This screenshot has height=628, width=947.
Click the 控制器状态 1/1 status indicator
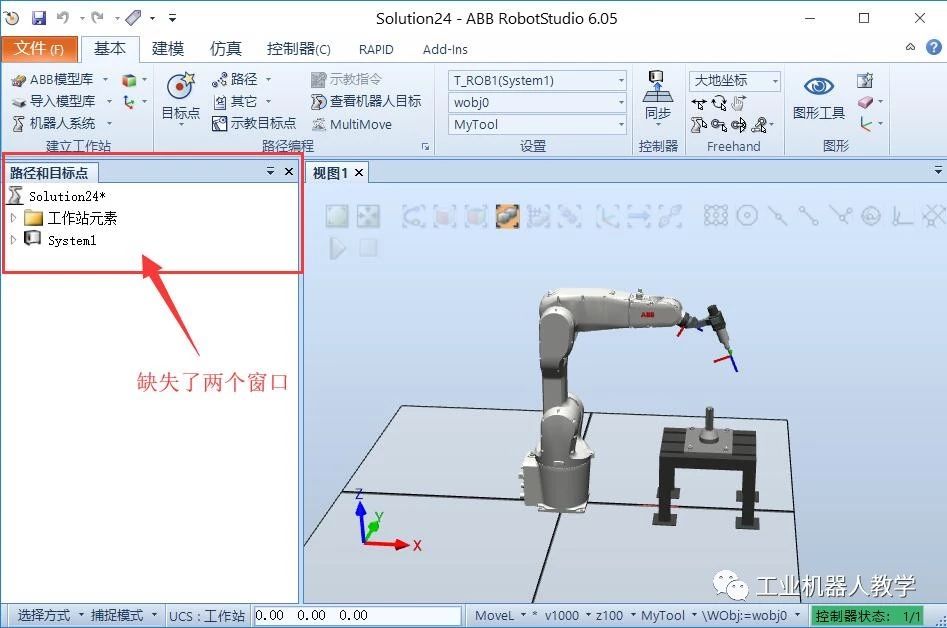tap(867, 615)
